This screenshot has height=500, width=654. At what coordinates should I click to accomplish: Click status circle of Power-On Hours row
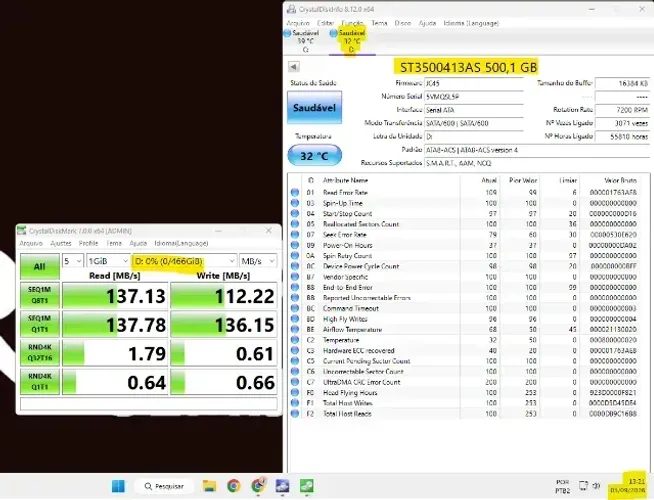pos(295,245)
